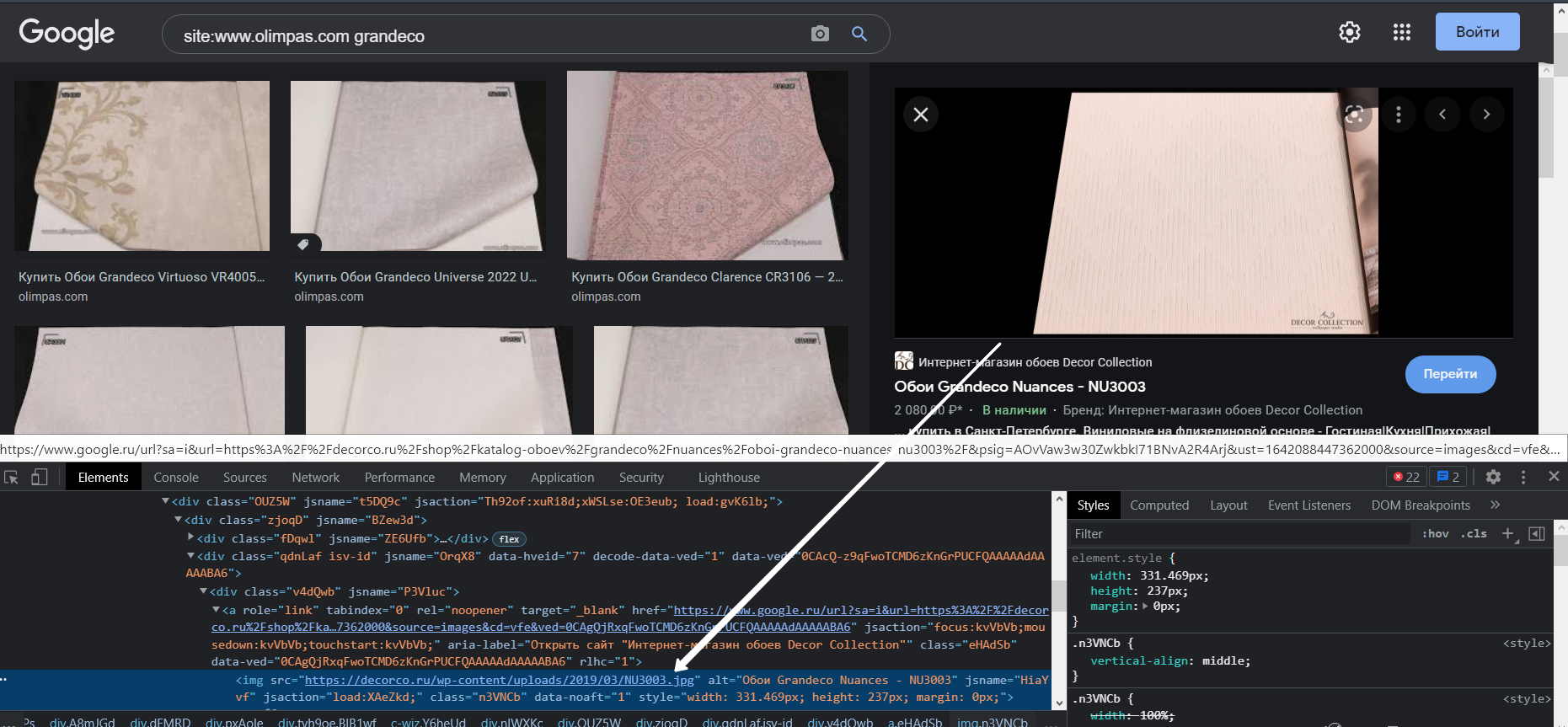Switch to Event Listeners pane
1568x727 pixels.
(1309, 505)
